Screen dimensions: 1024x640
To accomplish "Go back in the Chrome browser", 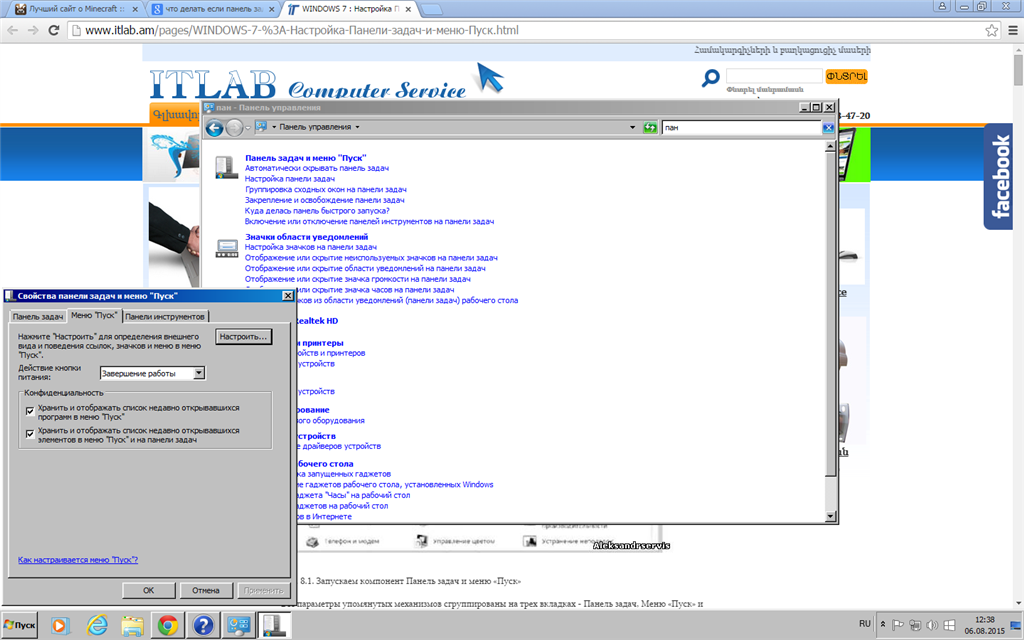I will 12,31.
